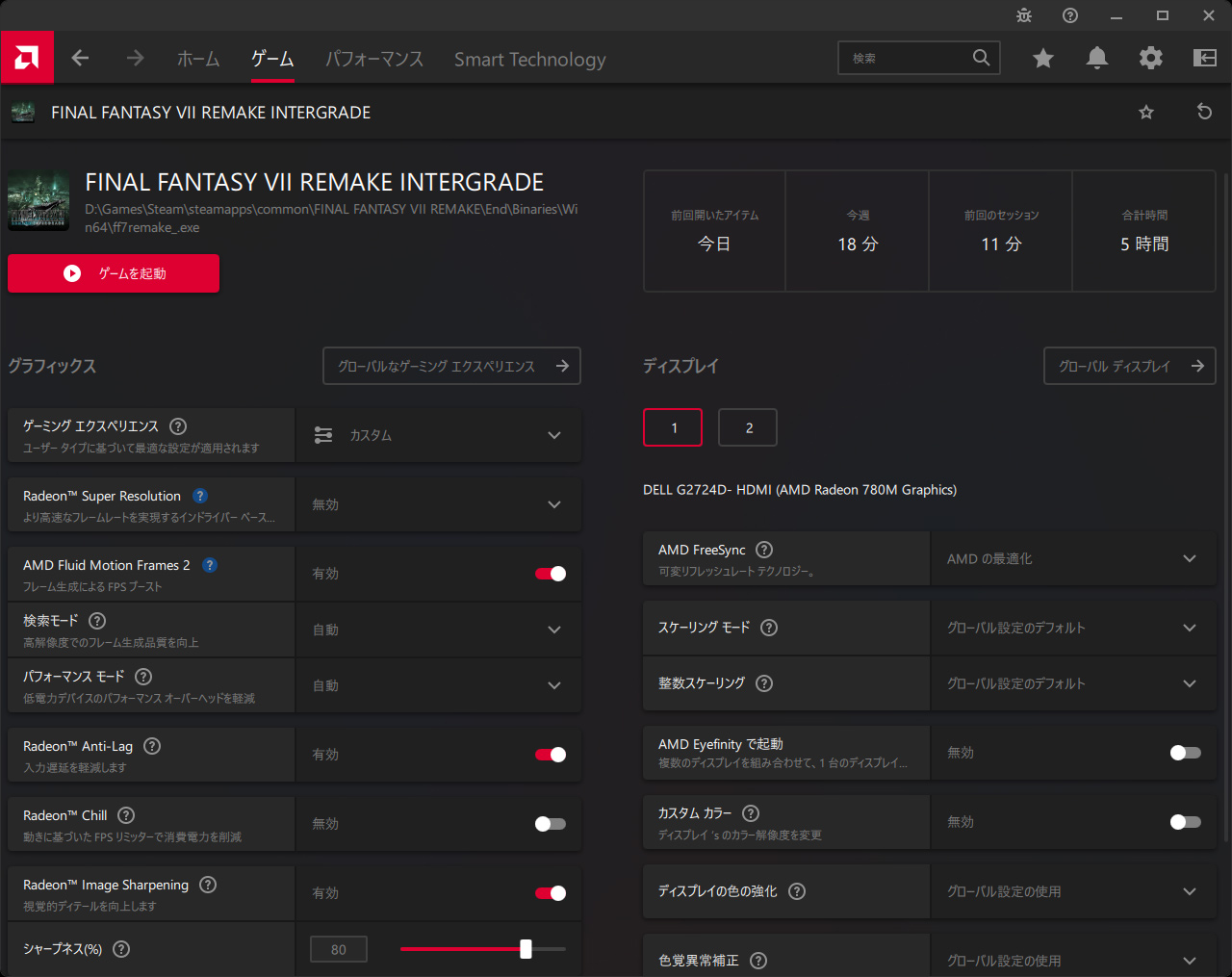Reset game profile with the undo arrow icon
The height and width of the screenshot is (977, 1232).
[x=1204, y=112]
